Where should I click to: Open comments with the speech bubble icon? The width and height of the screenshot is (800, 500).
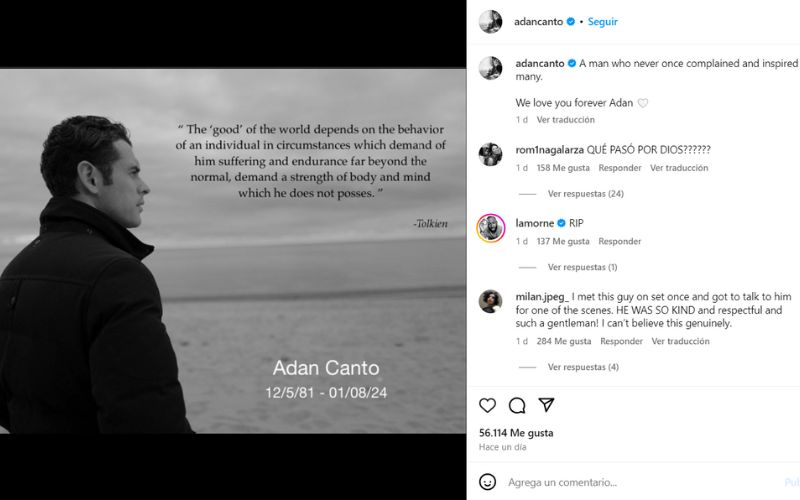click(517, 405)
